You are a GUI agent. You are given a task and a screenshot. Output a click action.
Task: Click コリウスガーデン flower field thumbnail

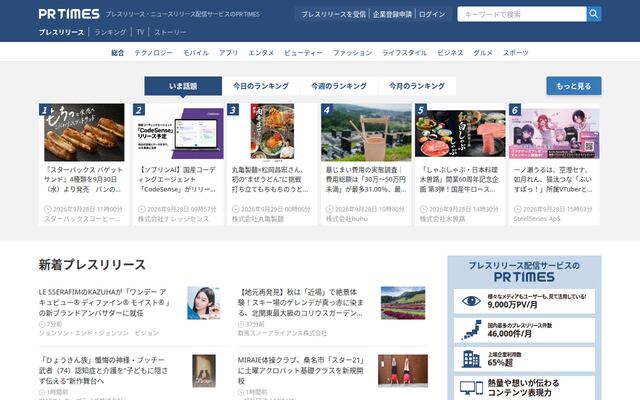pos(403,303)
